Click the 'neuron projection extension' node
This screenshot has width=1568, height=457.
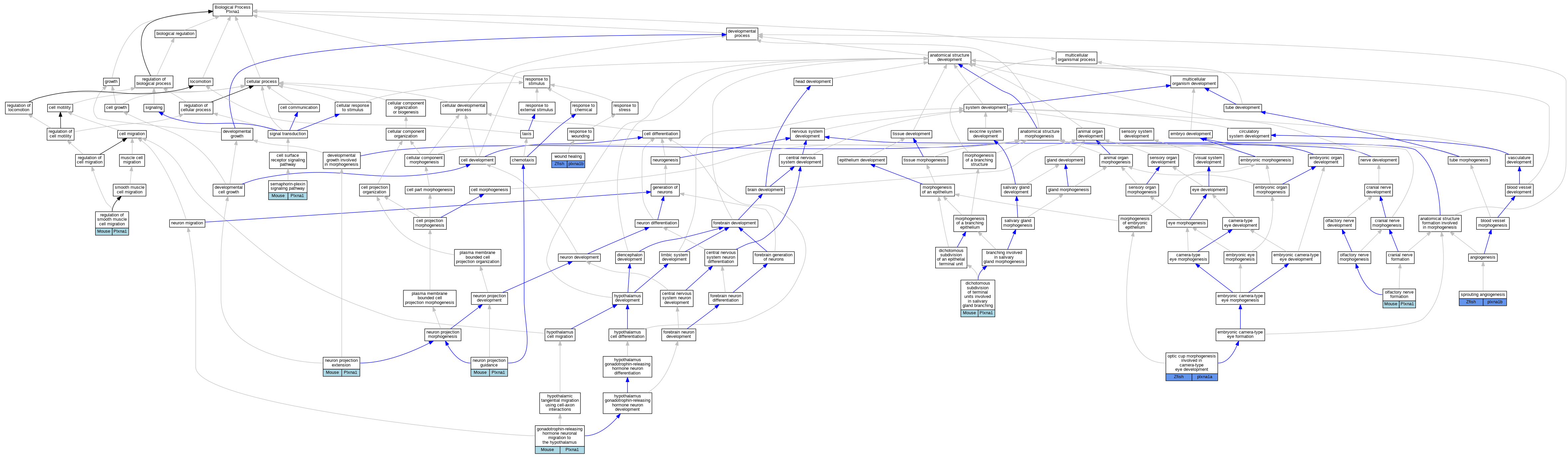341,367
